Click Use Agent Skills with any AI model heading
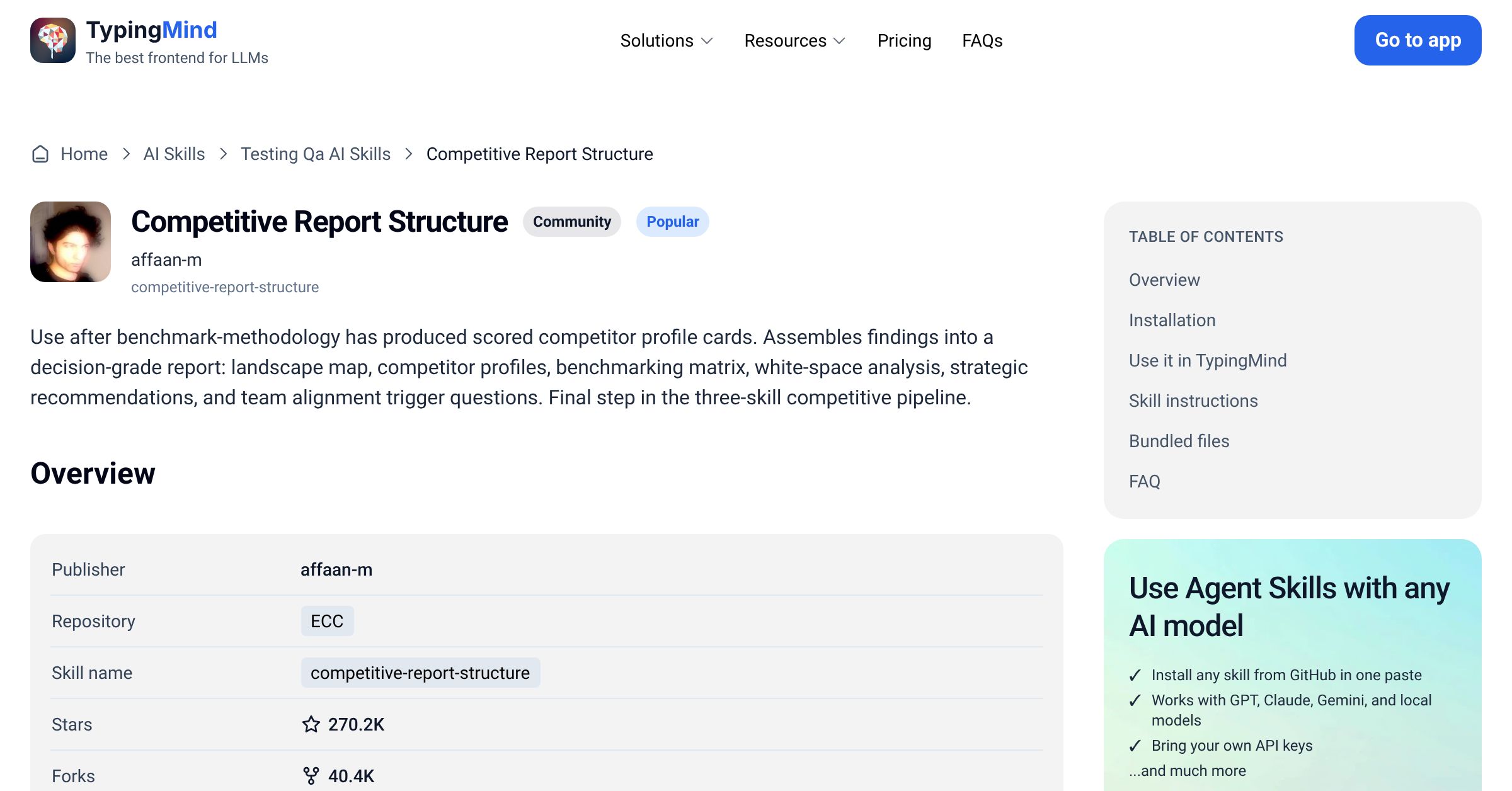 pyautogui.click(x=1289, y=606)
